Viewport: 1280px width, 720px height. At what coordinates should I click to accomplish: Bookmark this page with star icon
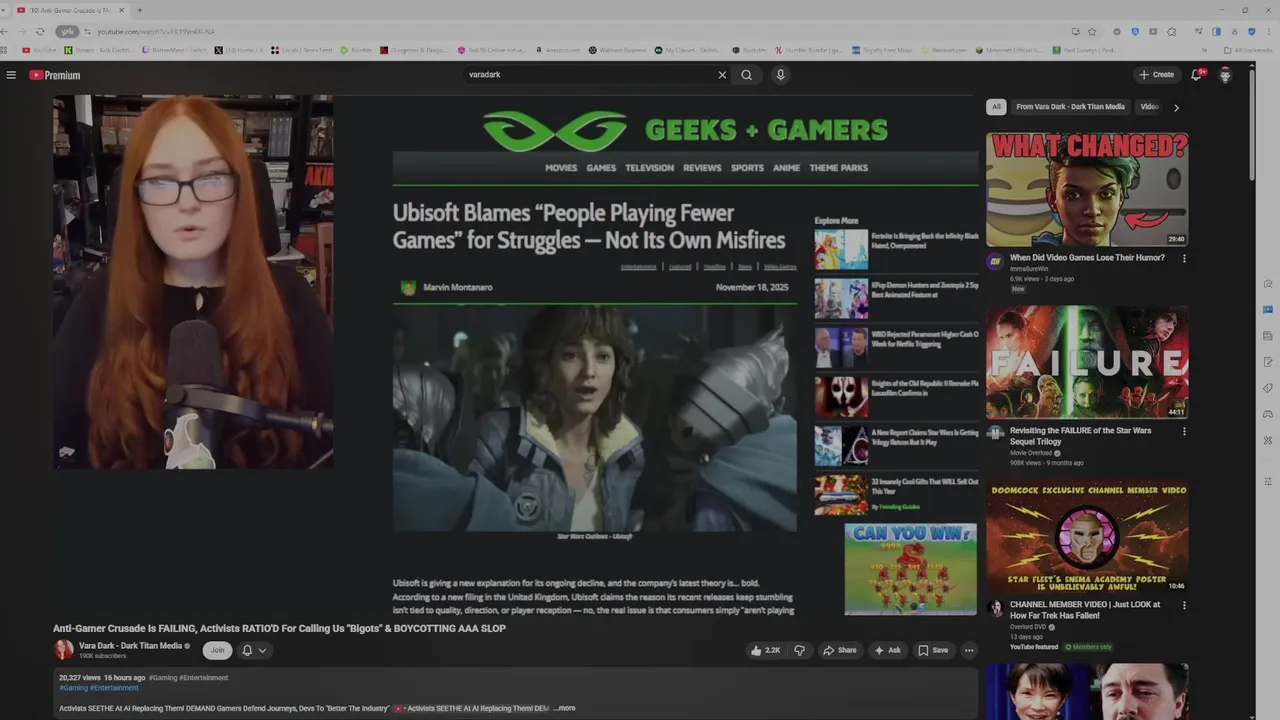click(1092, 32)
